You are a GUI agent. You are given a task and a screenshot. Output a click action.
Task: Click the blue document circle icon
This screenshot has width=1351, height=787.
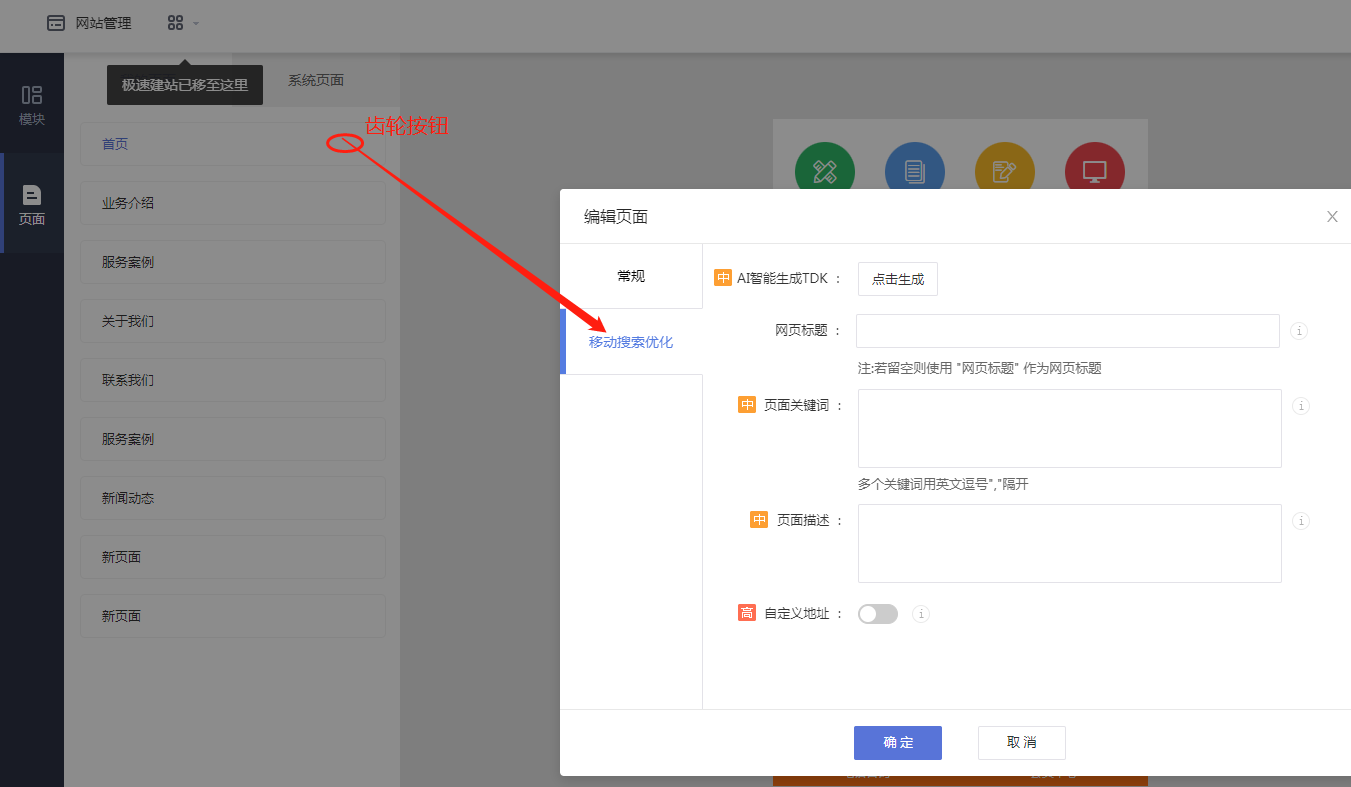click(915, 167)
